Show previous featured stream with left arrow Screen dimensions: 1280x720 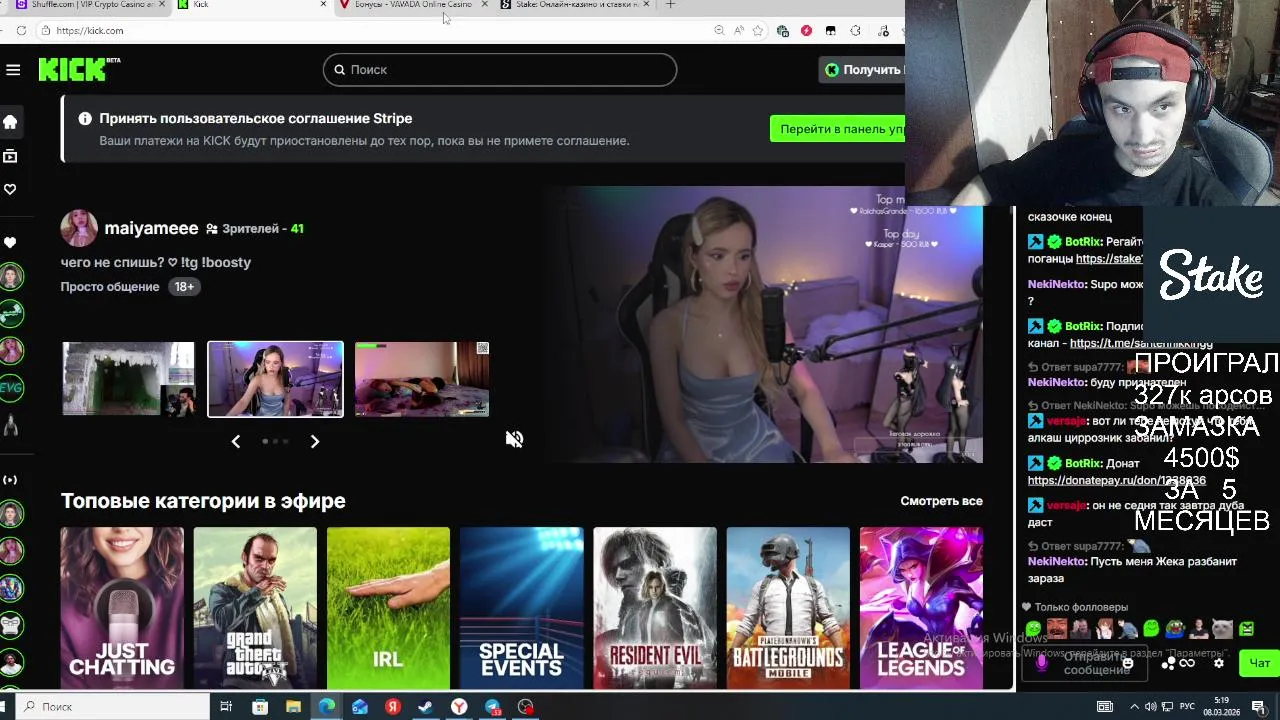click(x=236, y=441)
